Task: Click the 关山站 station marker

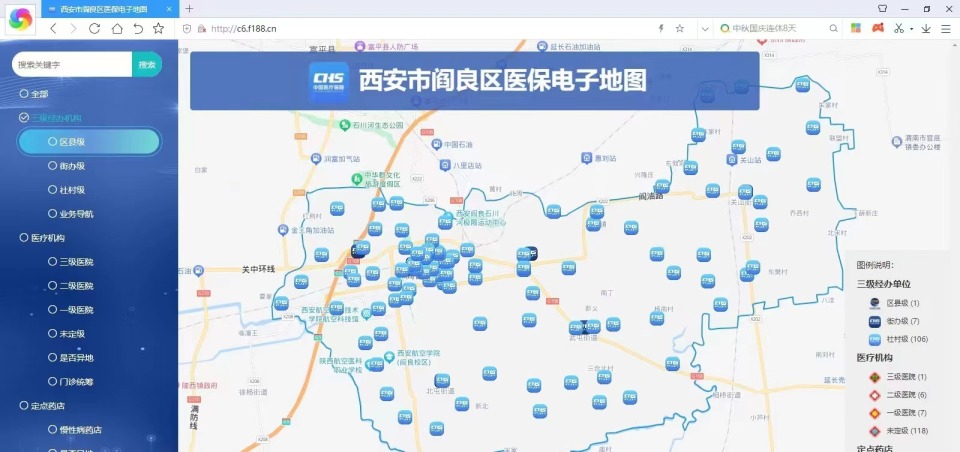Action: (731, 159)
